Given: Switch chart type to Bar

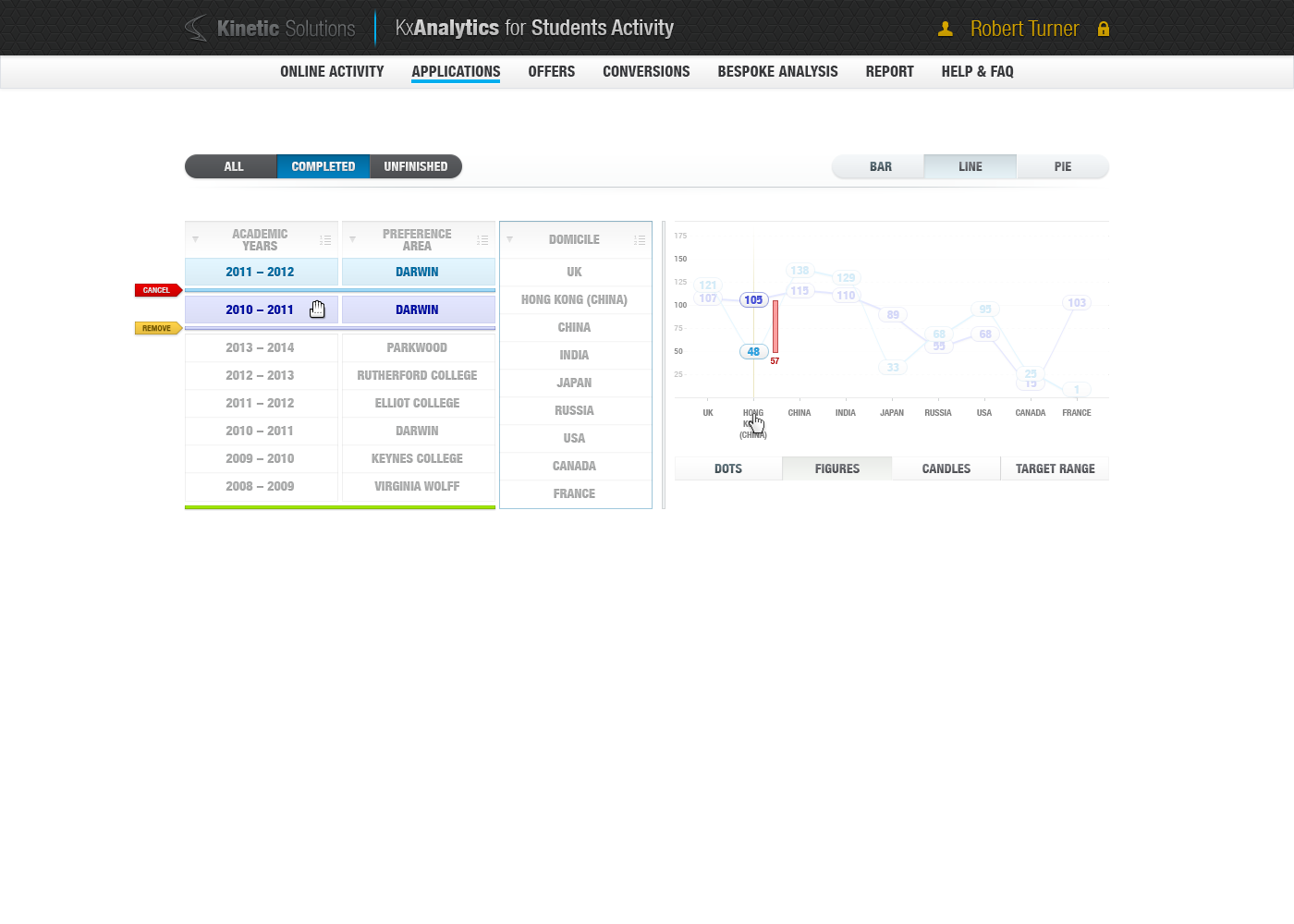Looking at the screenshot, I should tap(880, 166).
